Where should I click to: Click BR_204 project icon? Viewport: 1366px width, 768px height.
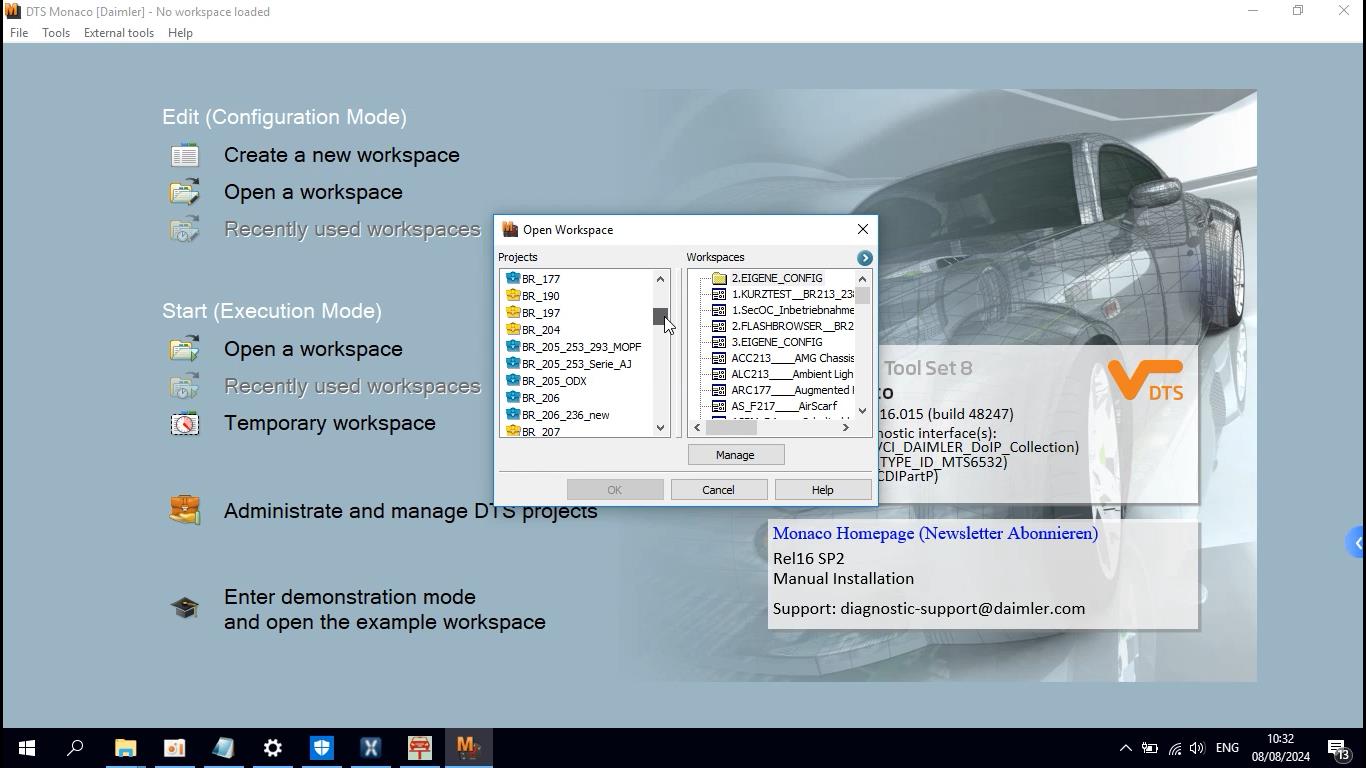click(513, 330)
